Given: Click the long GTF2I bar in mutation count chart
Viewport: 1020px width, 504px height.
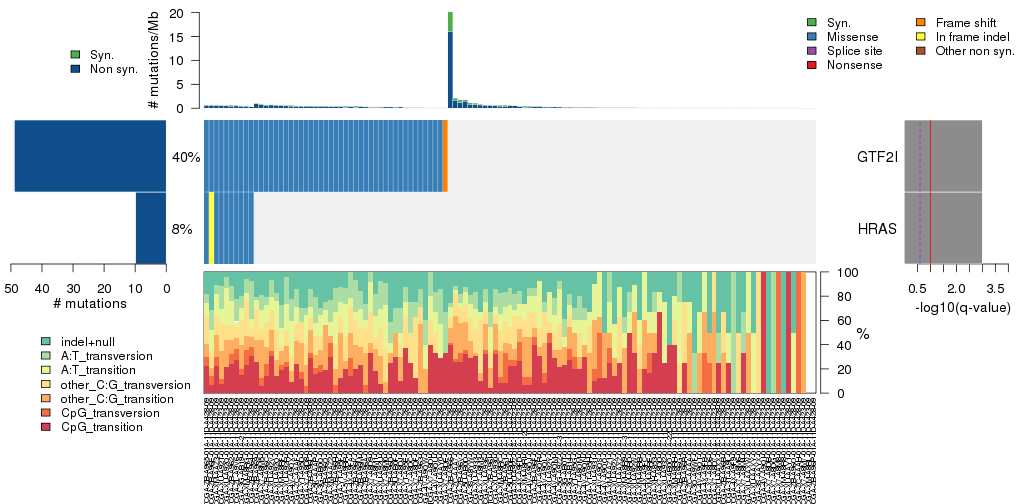Looking at the screenshot, I should click(90, 156).
